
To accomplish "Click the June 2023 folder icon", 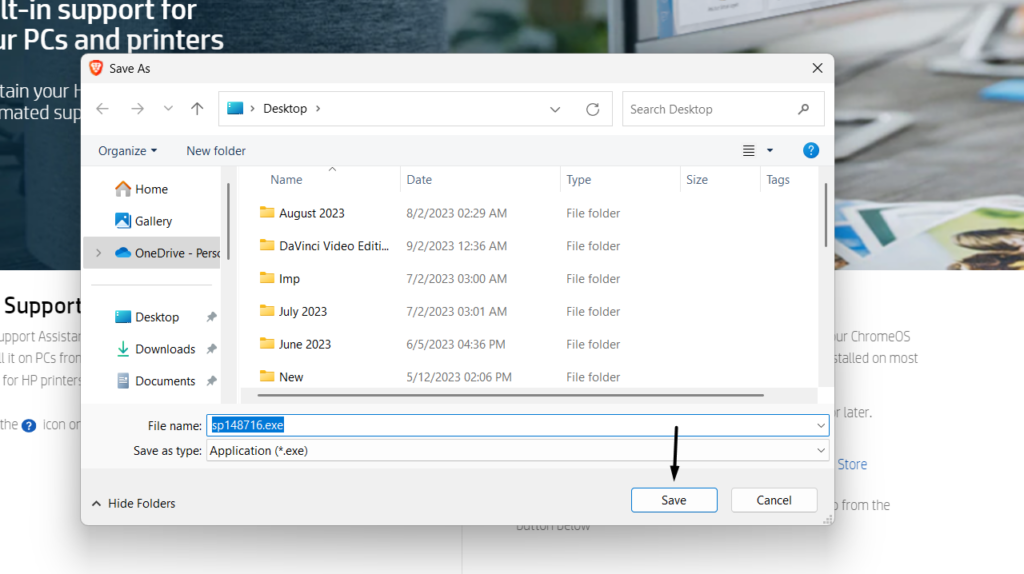I will (266, 343).
